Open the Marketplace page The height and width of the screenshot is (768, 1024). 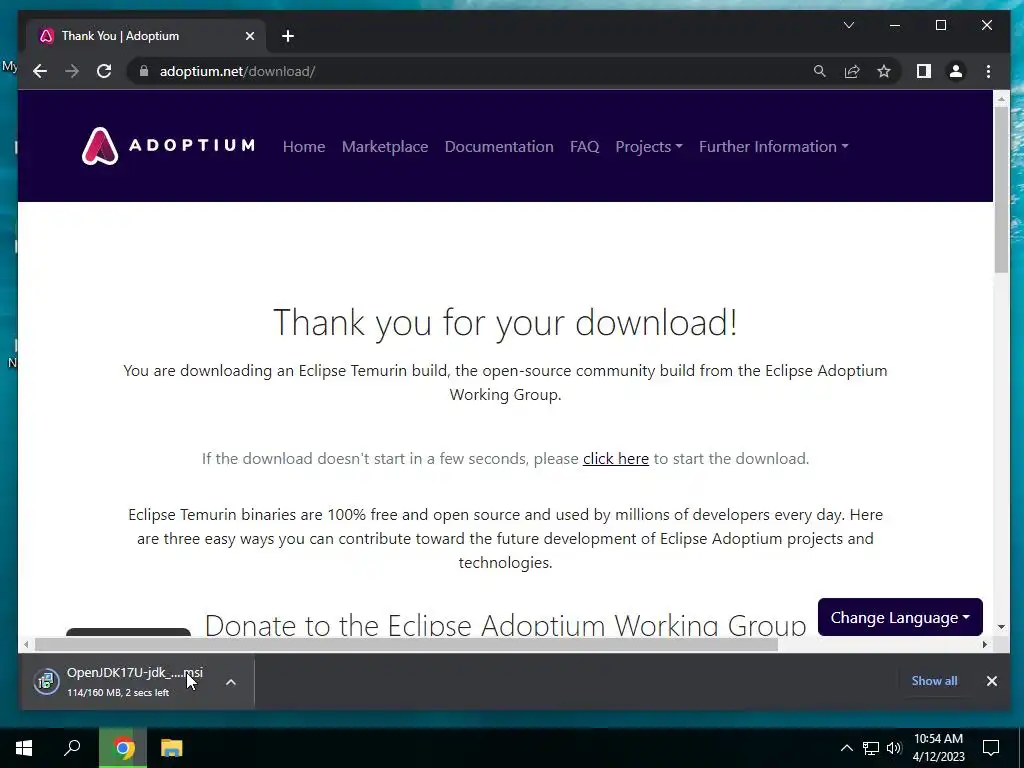pyautogui.click(x=385, y=146)
